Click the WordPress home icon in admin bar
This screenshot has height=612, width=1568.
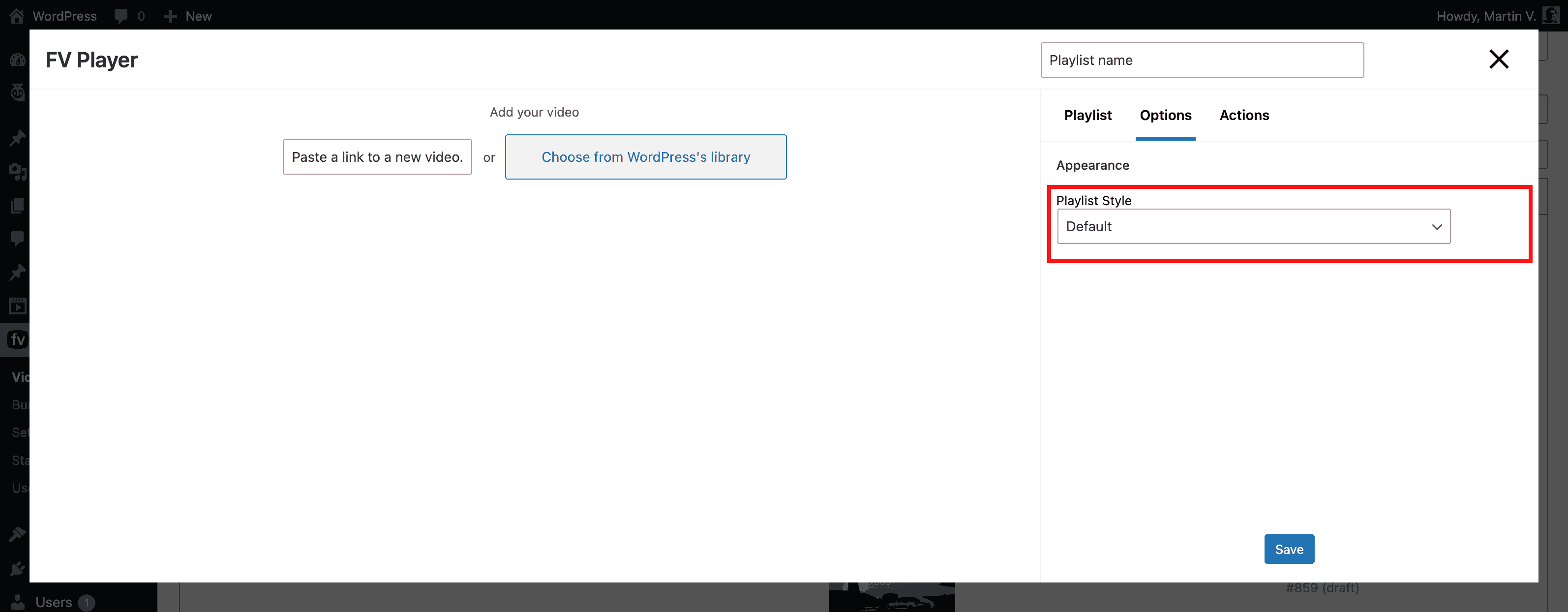16,16
